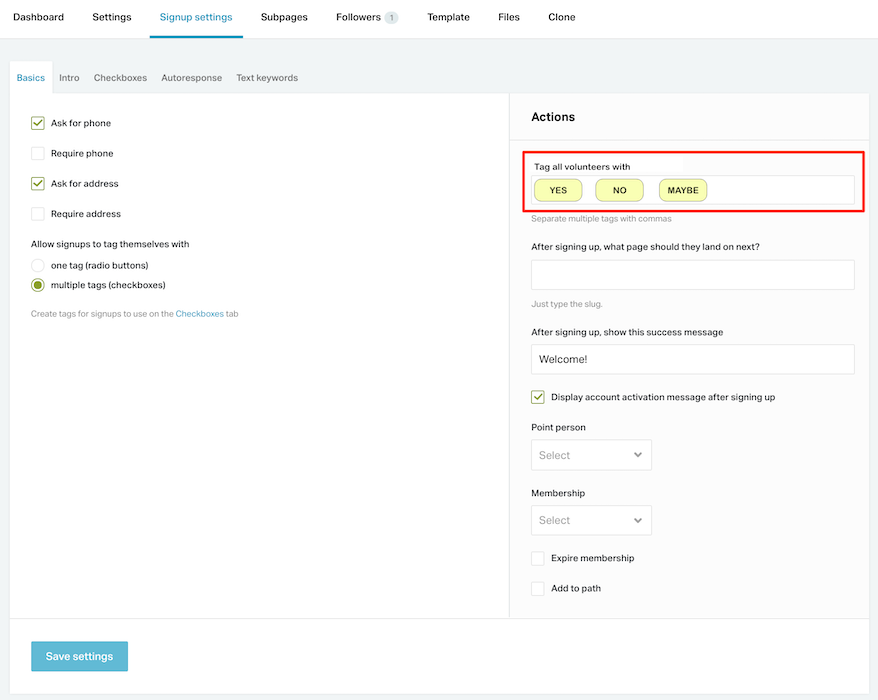Click the 'Tag all volunteers with' label

[x=582, y=167]
